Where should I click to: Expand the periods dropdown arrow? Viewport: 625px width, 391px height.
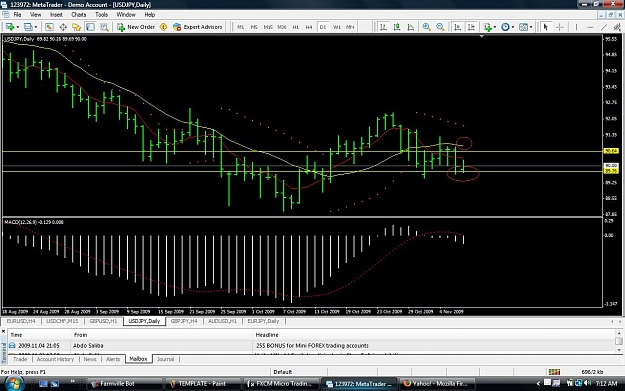coord(513,27)
